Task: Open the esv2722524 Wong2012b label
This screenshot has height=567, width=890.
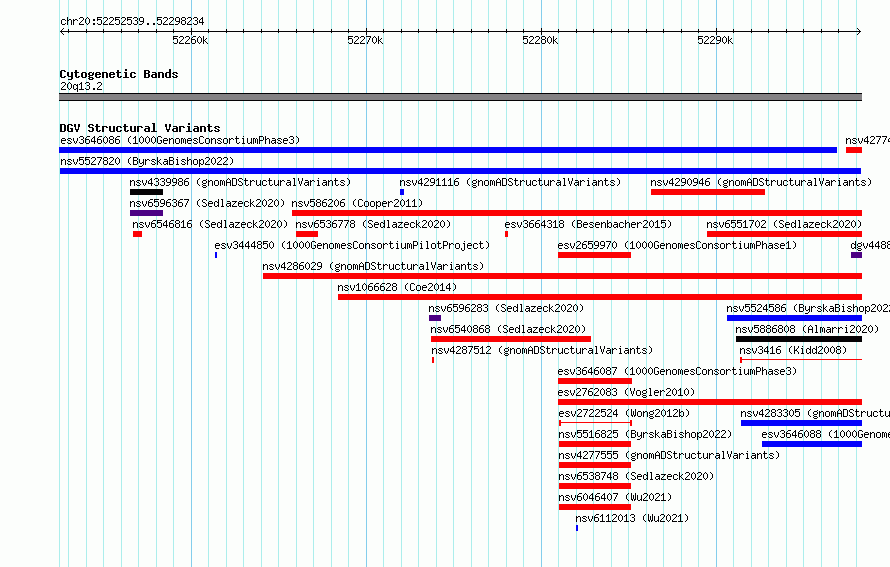Action: coord(624,413)
